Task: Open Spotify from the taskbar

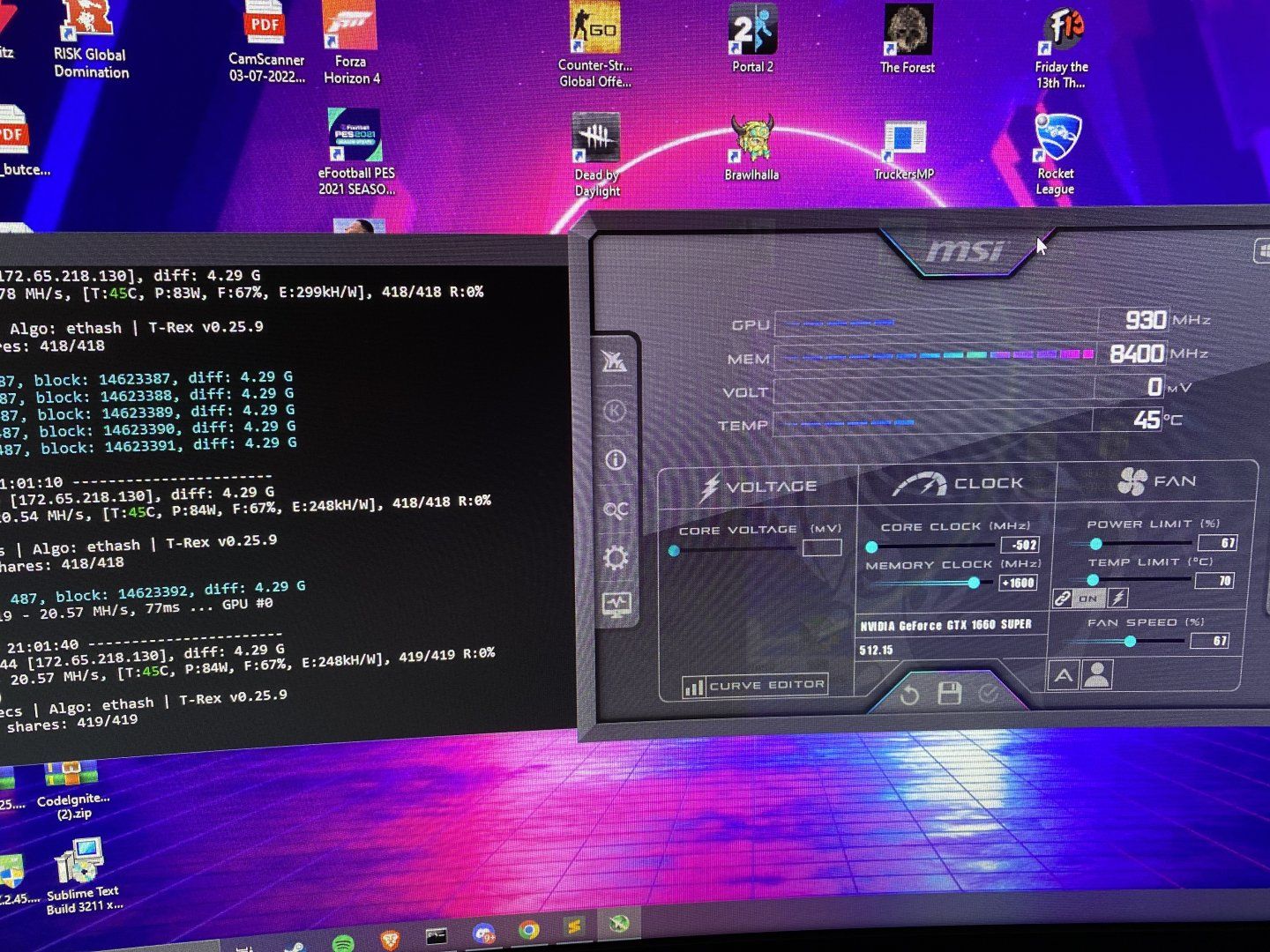Action: click(342, 942)
